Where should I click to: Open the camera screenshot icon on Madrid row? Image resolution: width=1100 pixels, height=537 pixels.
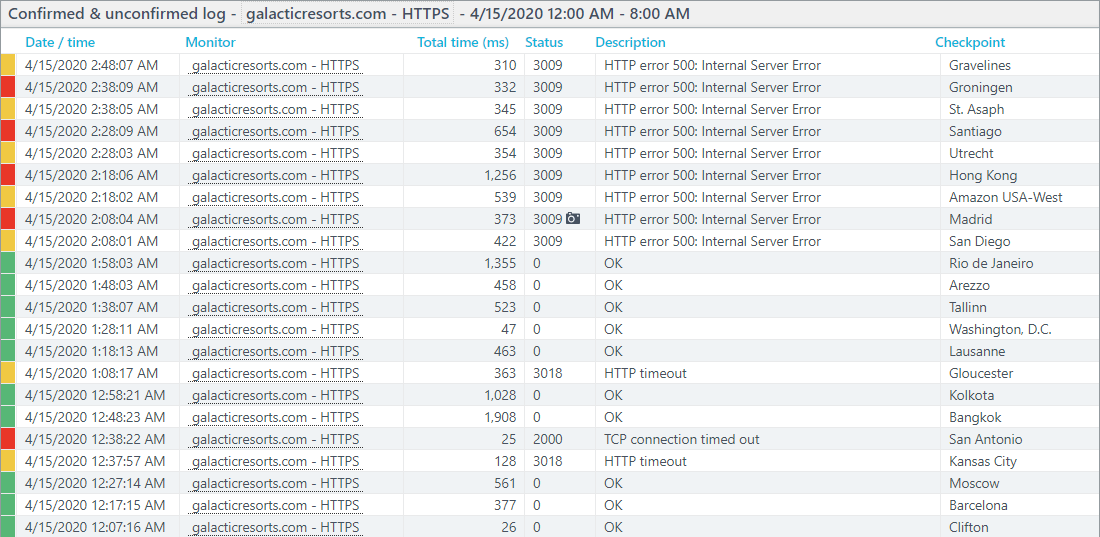pos(573,219)
